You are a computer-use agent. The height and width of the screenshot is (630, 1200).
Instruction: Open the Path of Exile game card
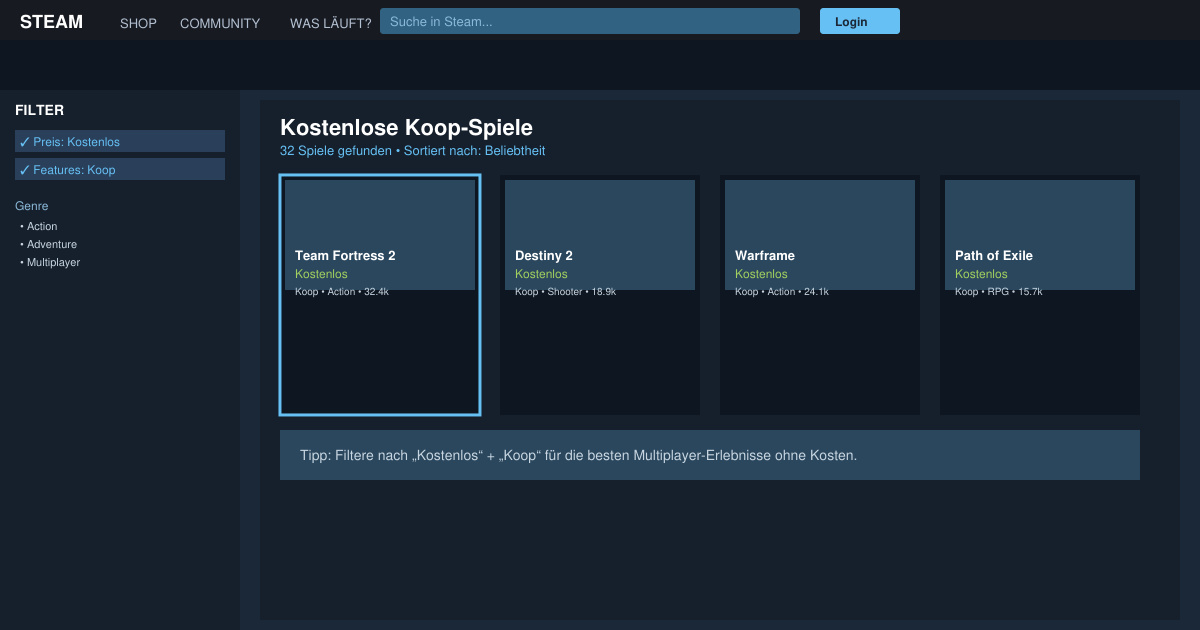[x=1040, y=295]
